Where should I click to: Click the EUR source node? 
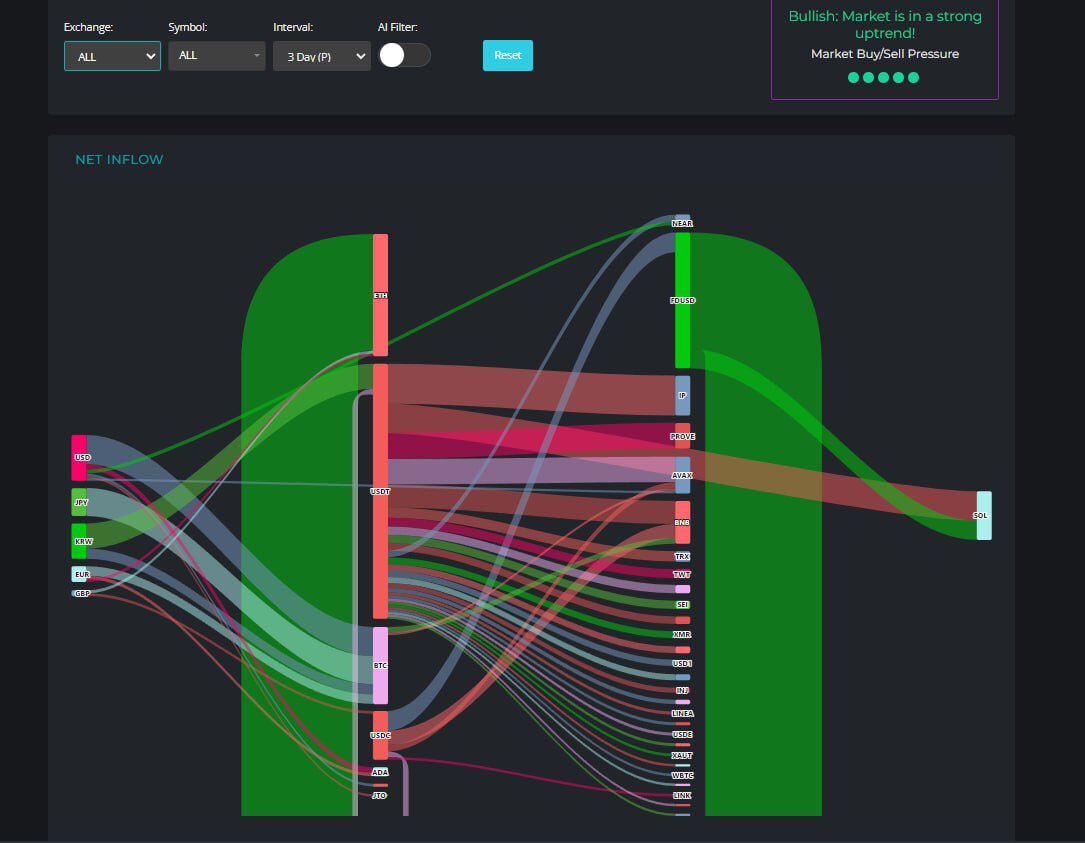click(x=80, y=574)
